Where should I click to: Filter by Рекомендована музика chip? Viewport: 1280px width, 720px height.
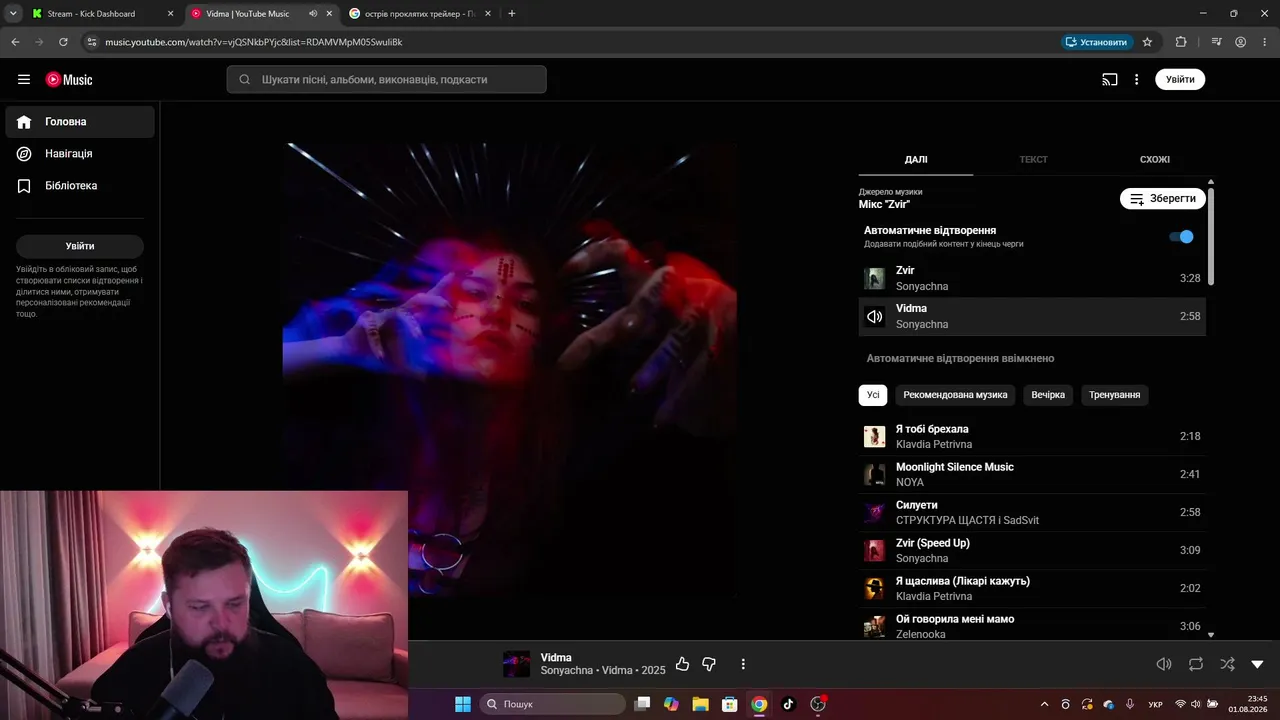coord(955,395)
